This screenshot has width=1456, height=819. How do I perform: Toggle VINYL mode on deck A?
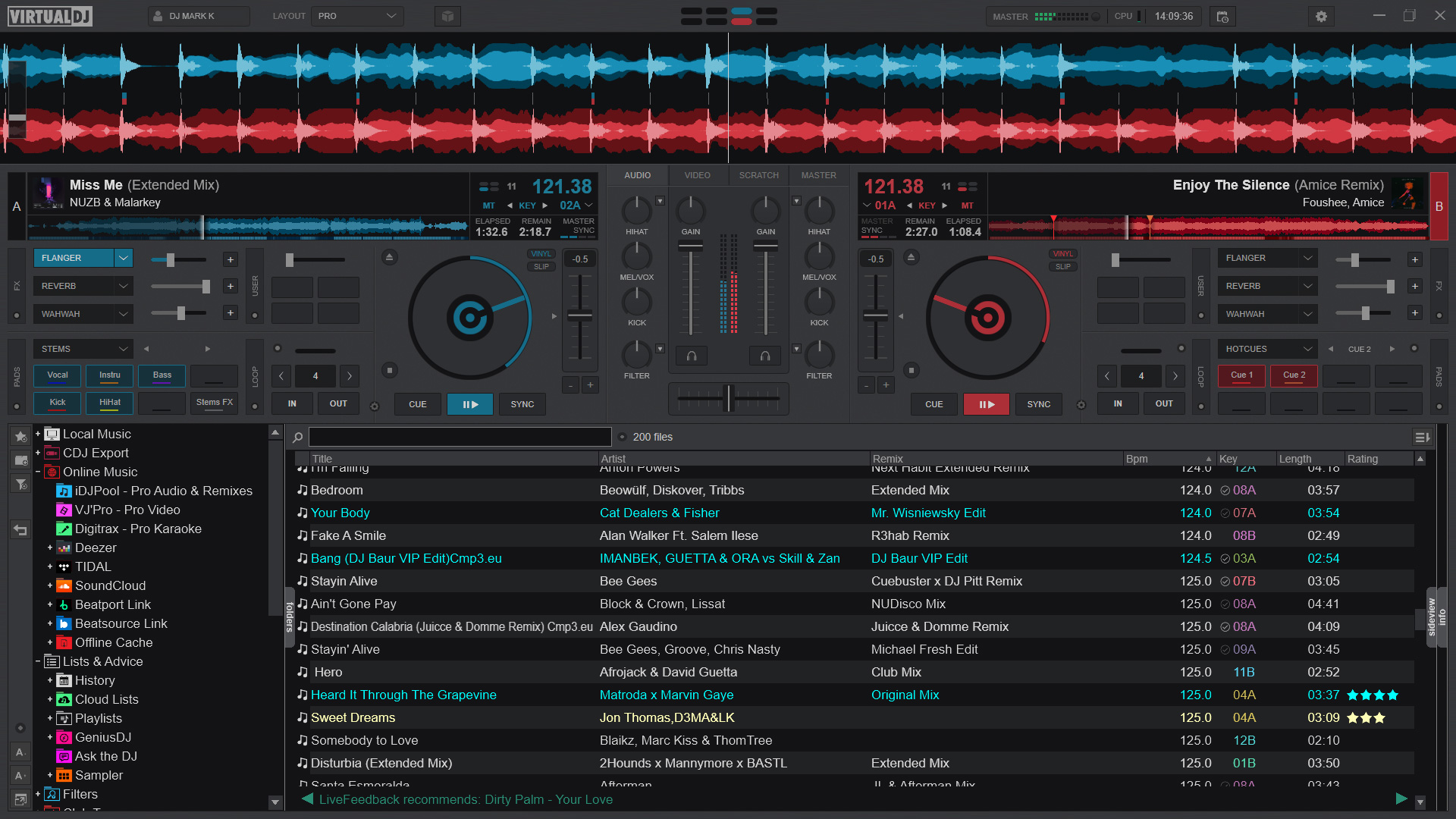click(x=541, y=254)
